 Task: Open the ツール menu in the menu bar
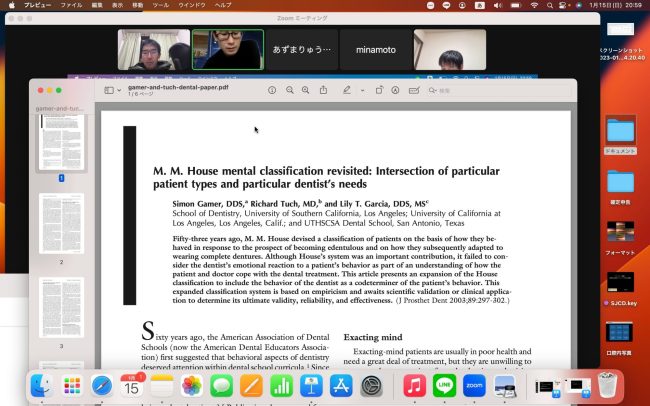(161, 5)
